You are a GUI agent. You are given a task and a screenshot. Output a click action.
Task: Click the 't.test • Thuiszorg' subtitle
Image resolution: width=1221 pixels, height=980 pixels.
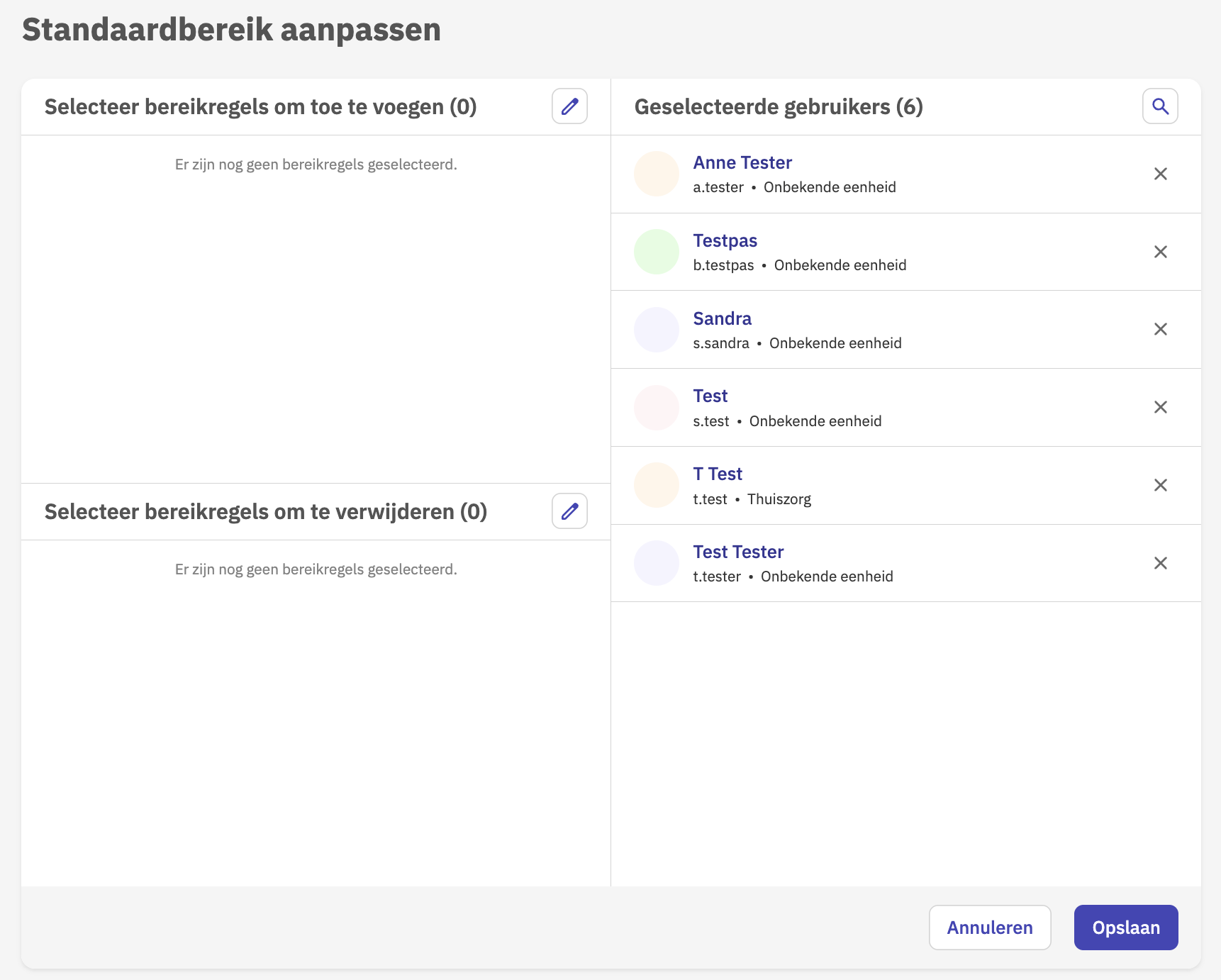pyautogui.click(x=752, y=499)
